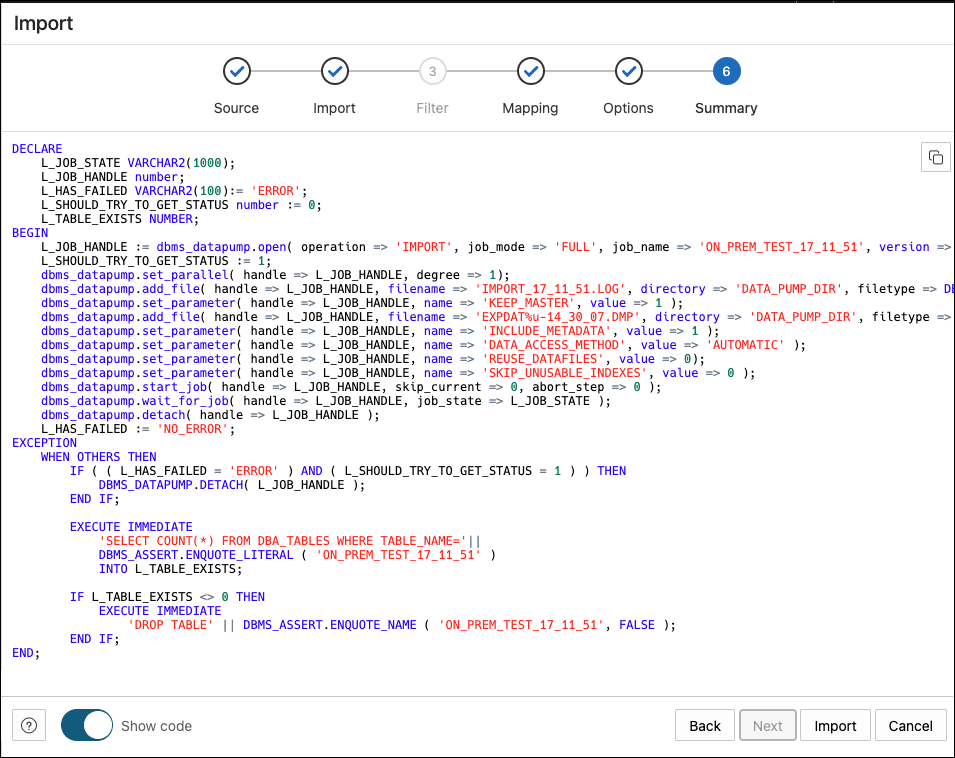Click the Options step checkmark circle

coord(628,71)
